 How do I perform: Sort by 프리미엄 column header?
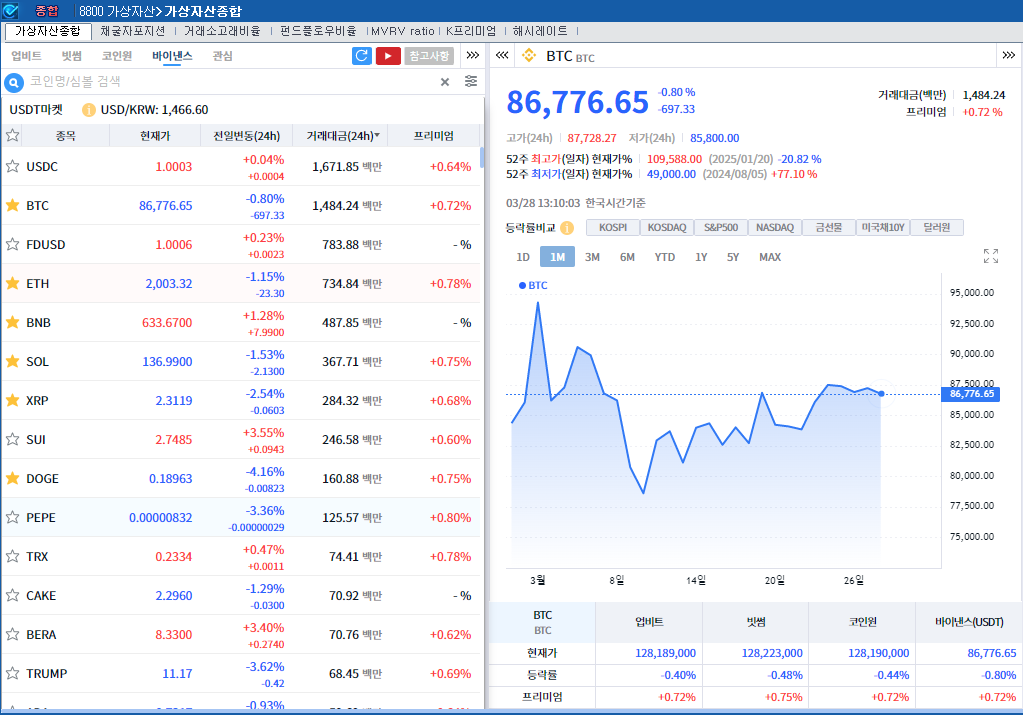click(434, 136)
